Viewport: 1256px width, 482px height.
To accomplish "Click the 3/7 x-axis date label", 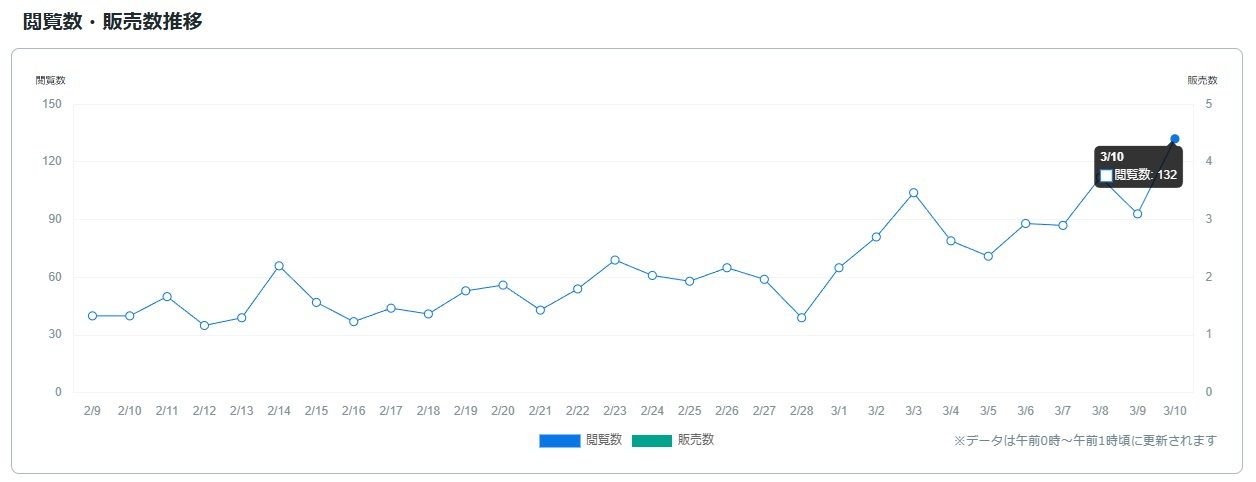I will tap(1063, 411).
